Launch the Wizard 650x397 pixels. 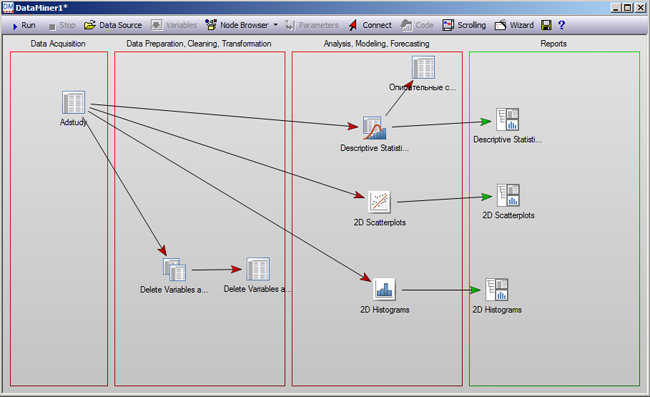(x=514, y=25)
